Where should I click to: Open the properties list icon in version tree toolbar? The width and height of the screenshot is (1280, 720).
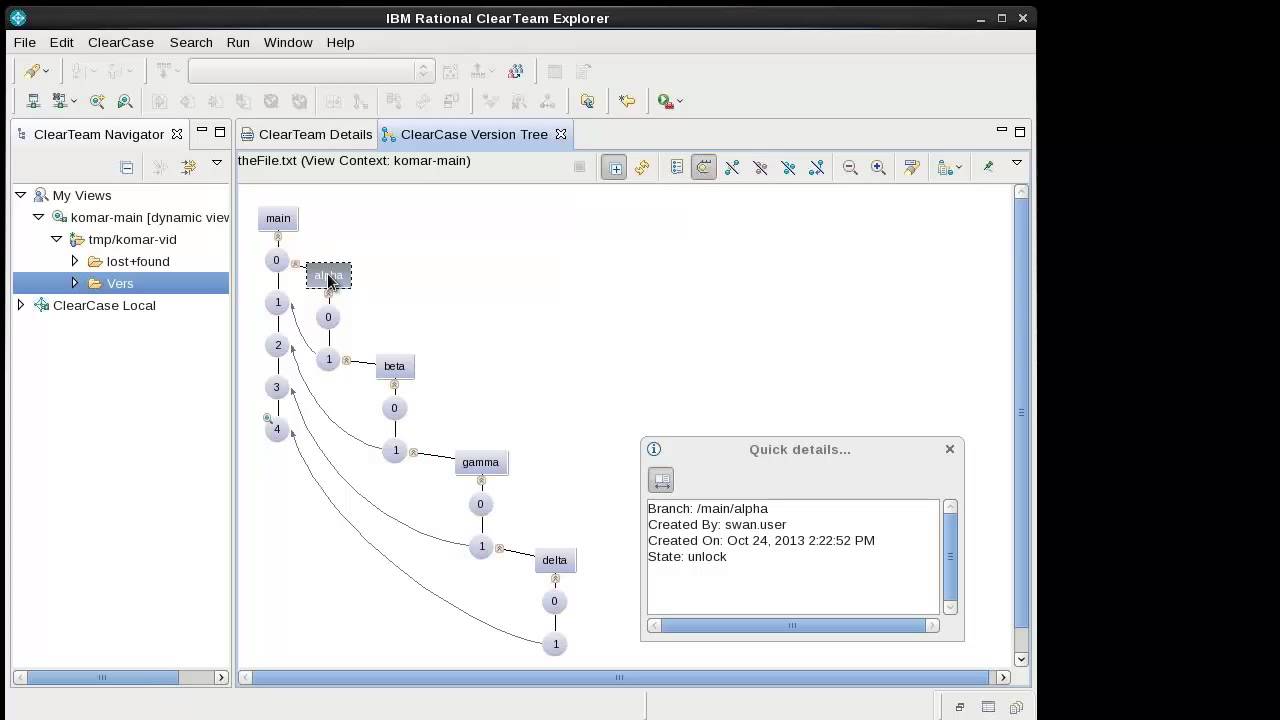[x=677, y=167]
